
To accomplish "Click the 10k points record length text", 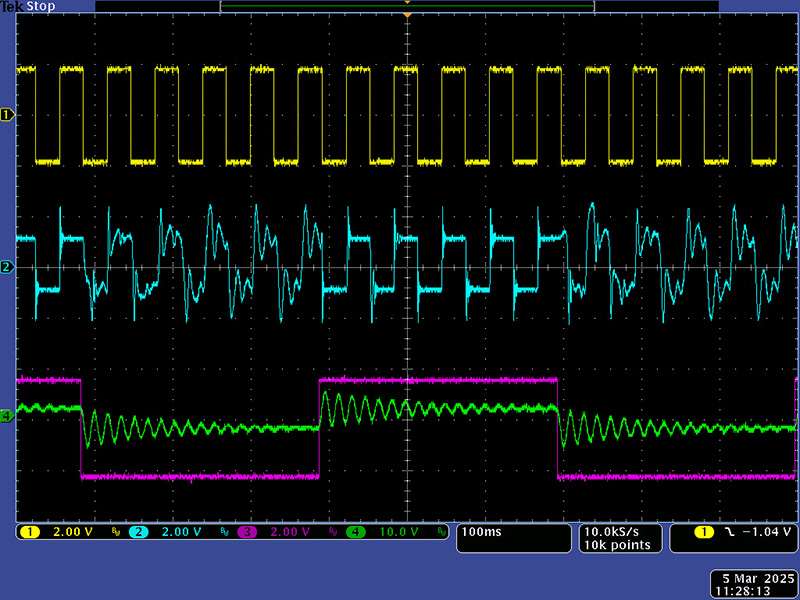I will click(616, 545).
